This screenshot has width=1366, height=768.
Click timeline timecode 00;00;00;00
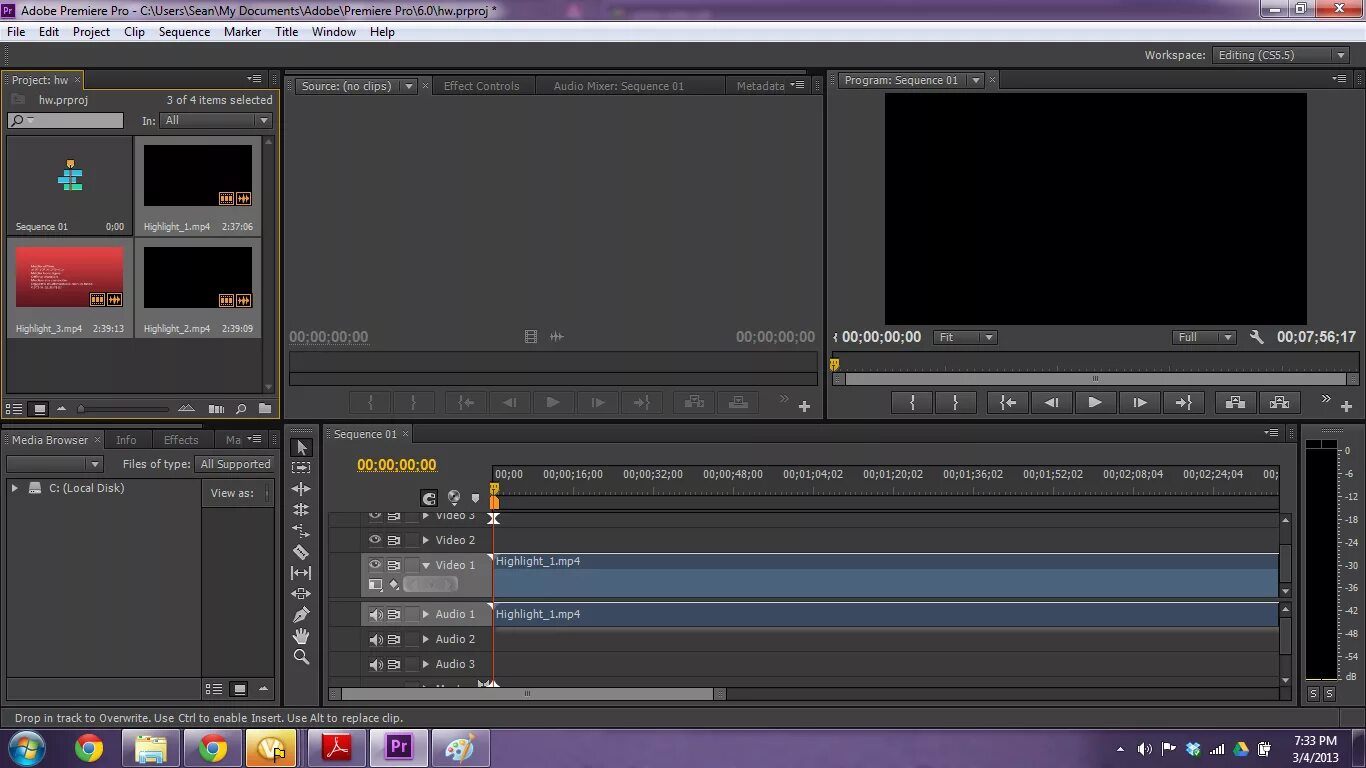pyautogui.click(x=397, y=465)
